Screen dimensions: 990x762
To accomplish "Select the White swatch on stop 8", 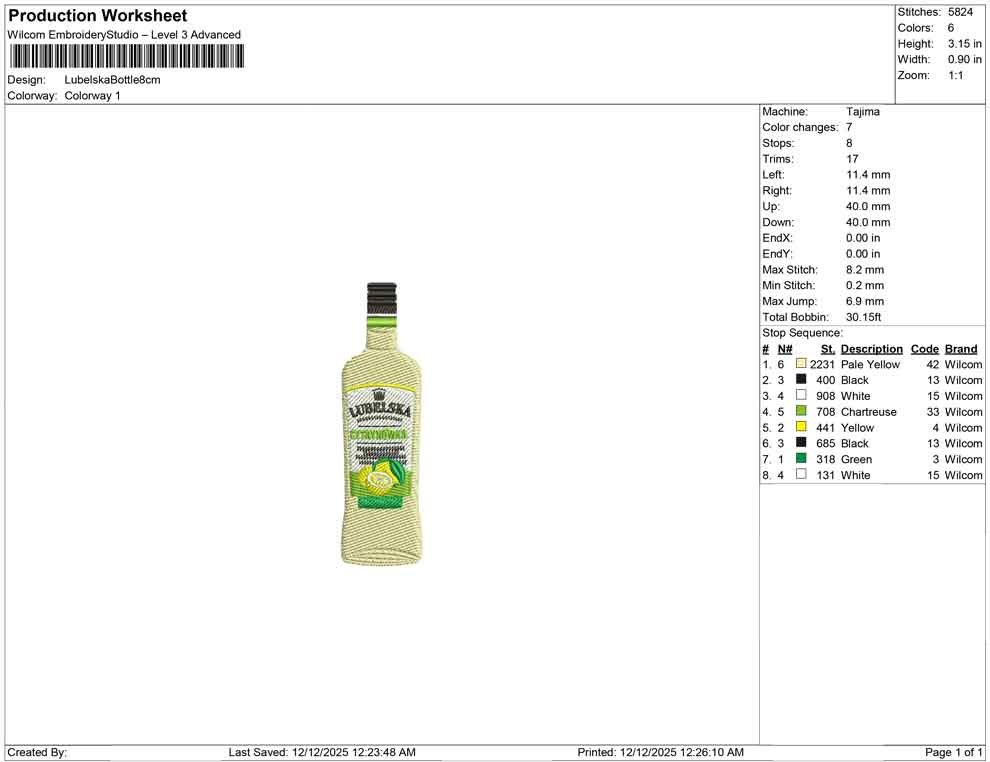I will coord(801,475).
